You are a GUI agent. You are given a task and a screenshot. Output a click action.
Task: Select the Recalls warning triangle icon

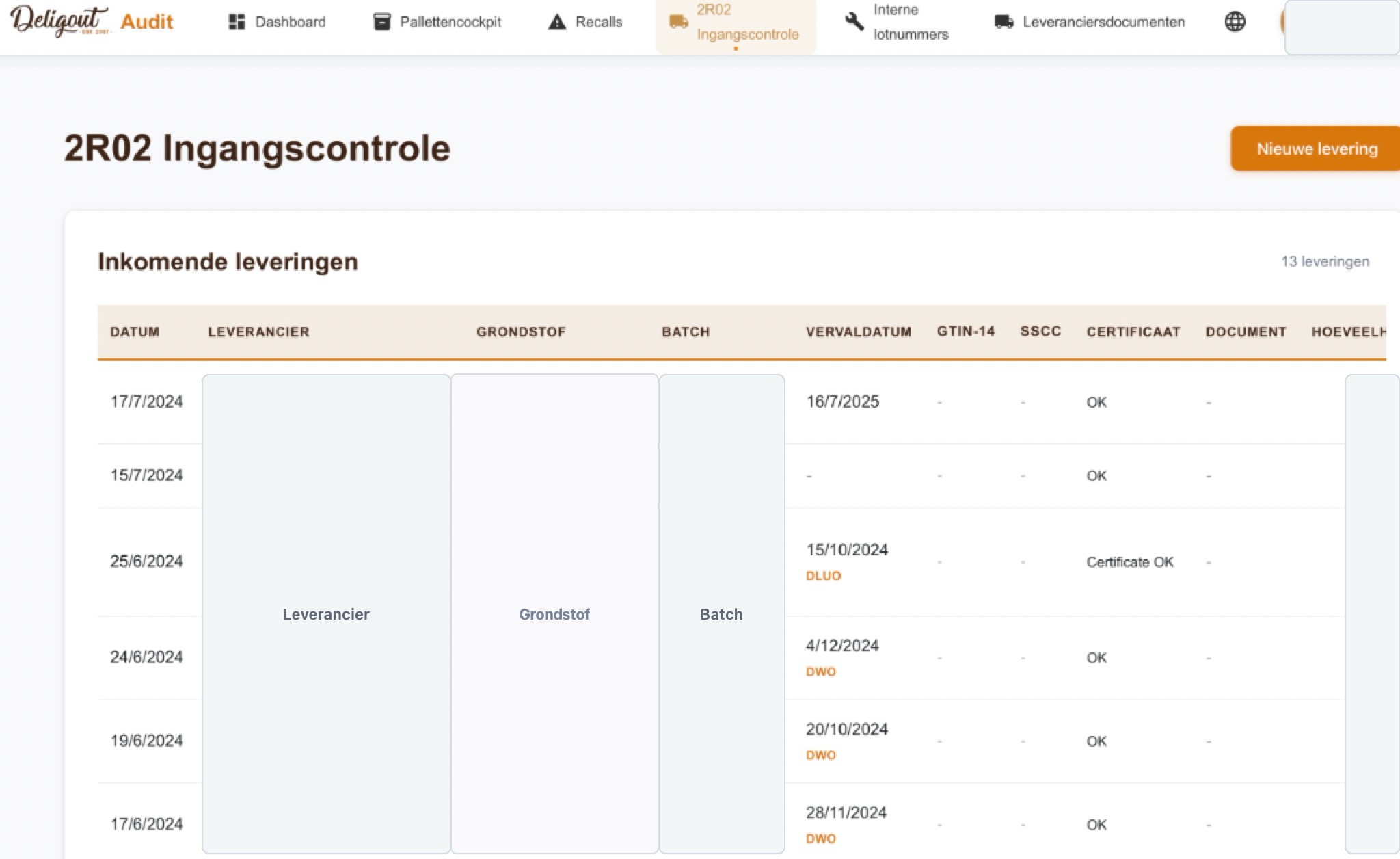point(557,22)
